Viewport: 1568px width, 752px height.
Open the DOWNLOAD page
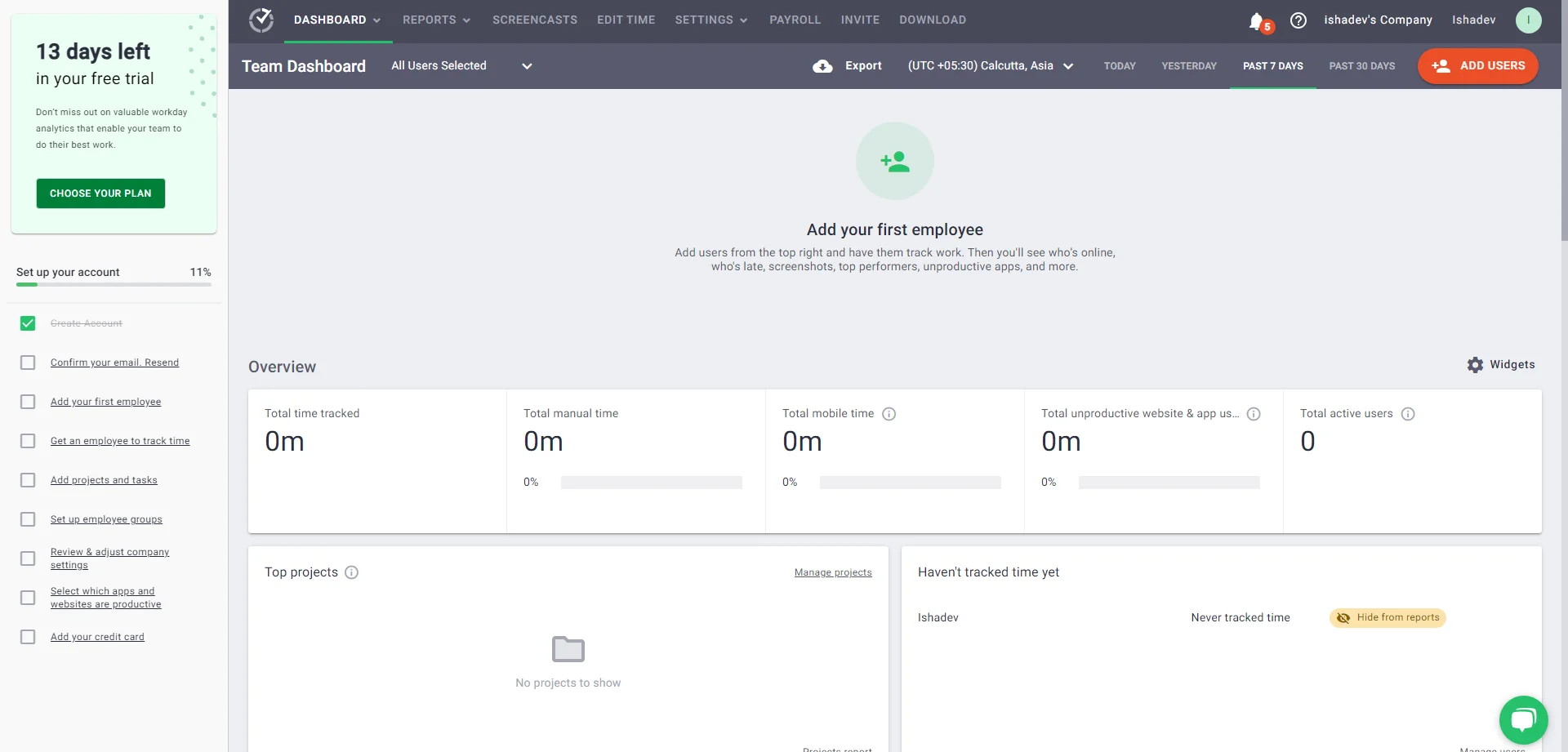pyautogui.click(x=933, y=20)
